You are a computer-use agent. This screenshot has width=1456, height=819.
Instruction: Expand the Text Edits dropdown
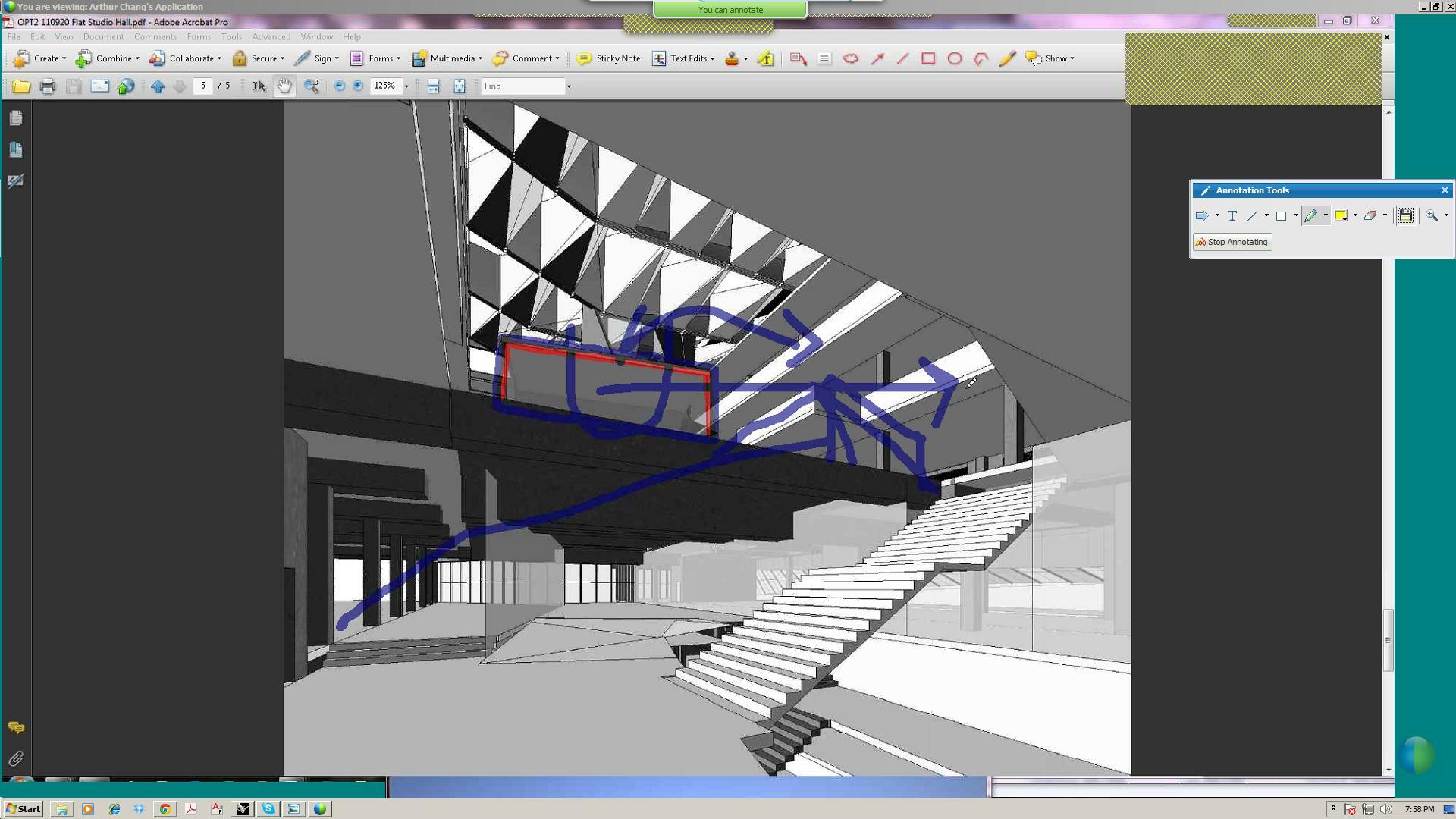click(712, 59)
